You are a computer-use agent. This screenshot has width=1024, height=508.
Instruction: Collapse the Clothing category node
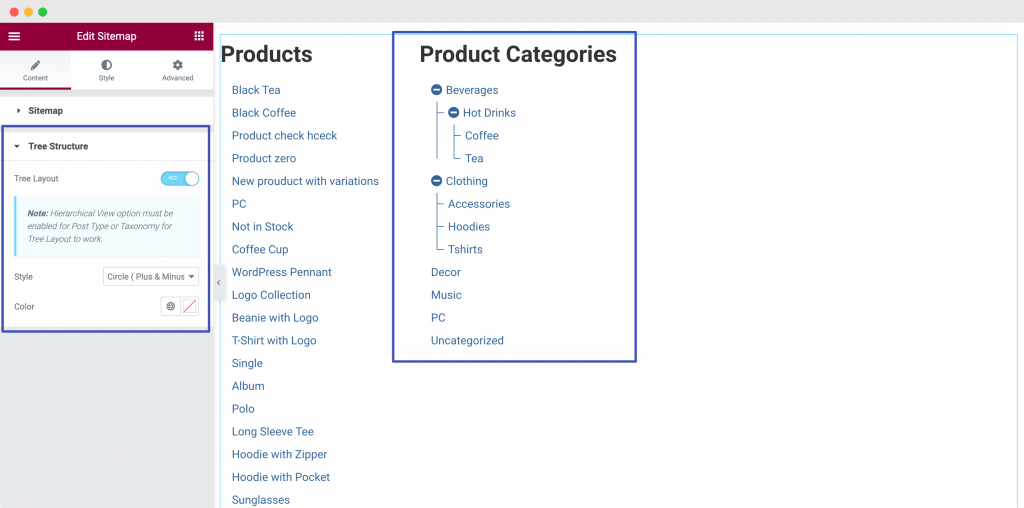point(436,181)
